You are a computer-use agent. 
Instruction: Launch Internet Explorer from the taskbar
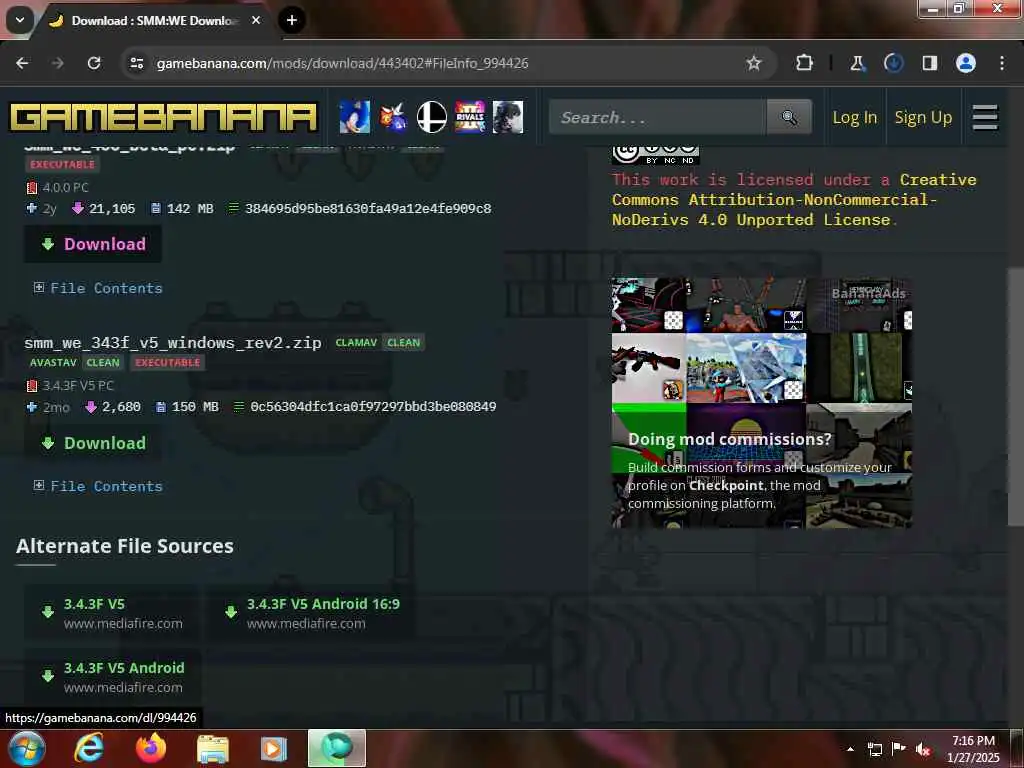(x=89, y=748)
